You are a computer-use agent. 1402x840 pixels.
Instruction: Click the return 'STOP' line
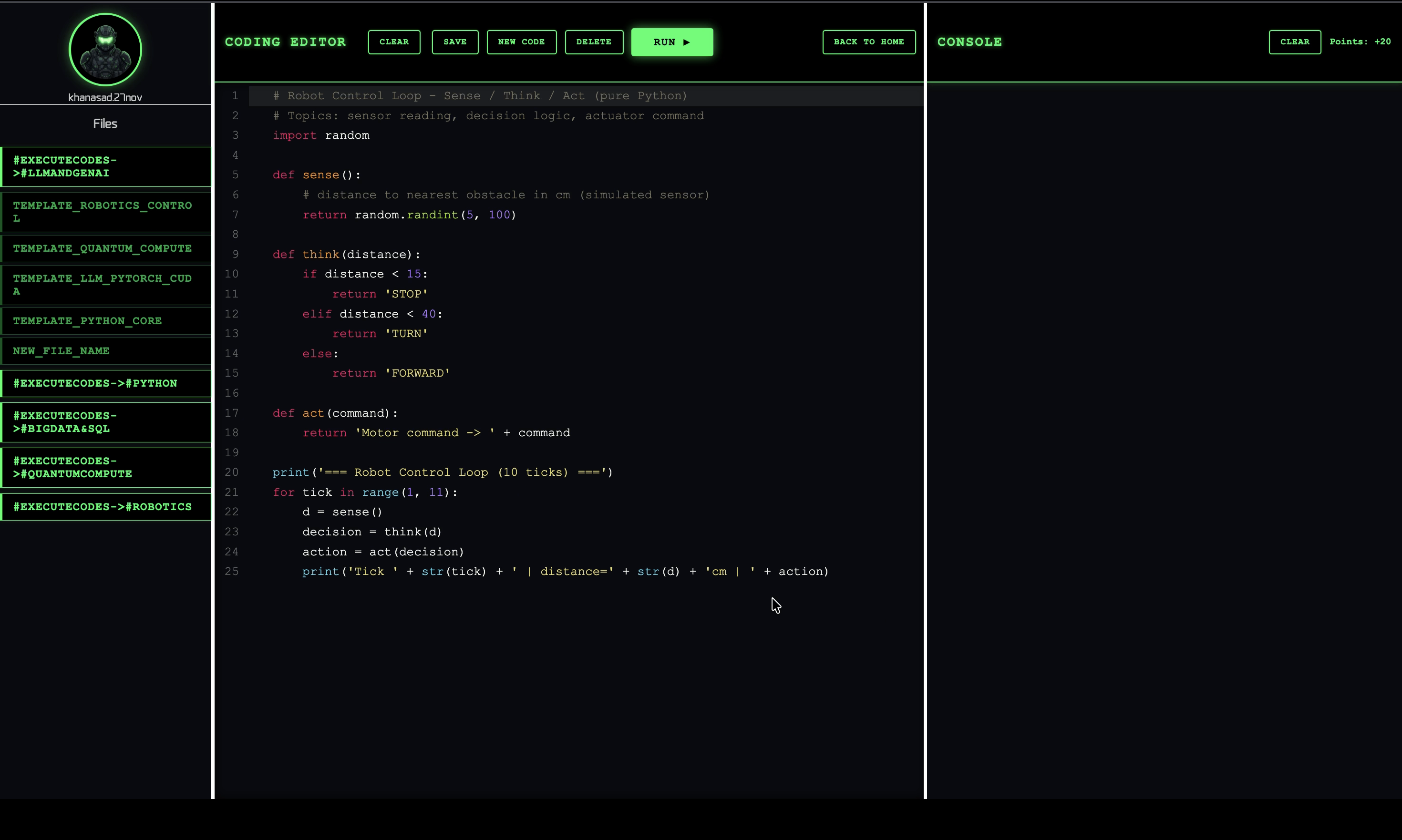tap(380, 294)
